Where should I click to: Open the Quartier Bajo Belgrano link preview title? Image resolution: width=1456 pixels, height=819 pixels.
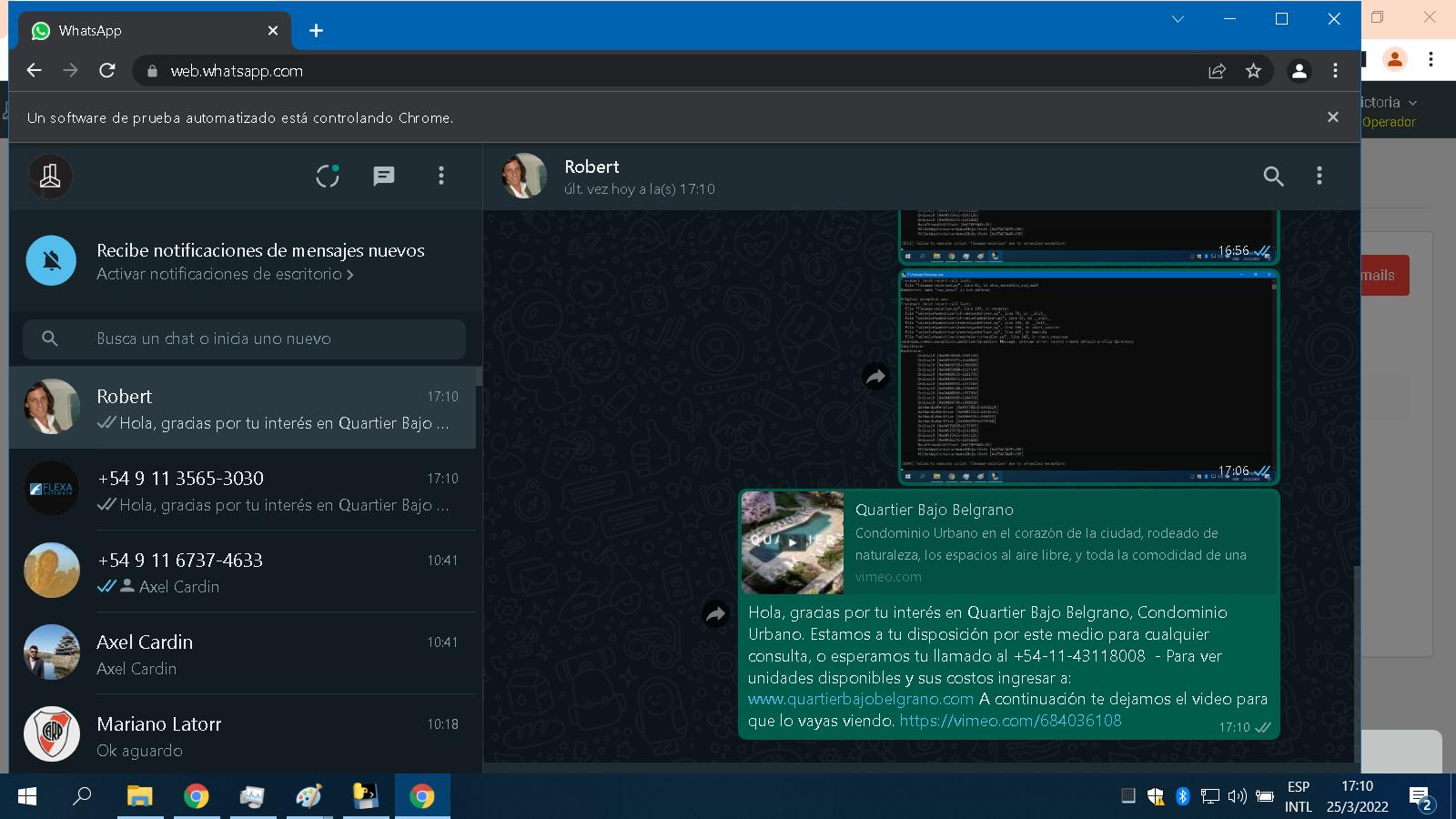tap(934, 511)
